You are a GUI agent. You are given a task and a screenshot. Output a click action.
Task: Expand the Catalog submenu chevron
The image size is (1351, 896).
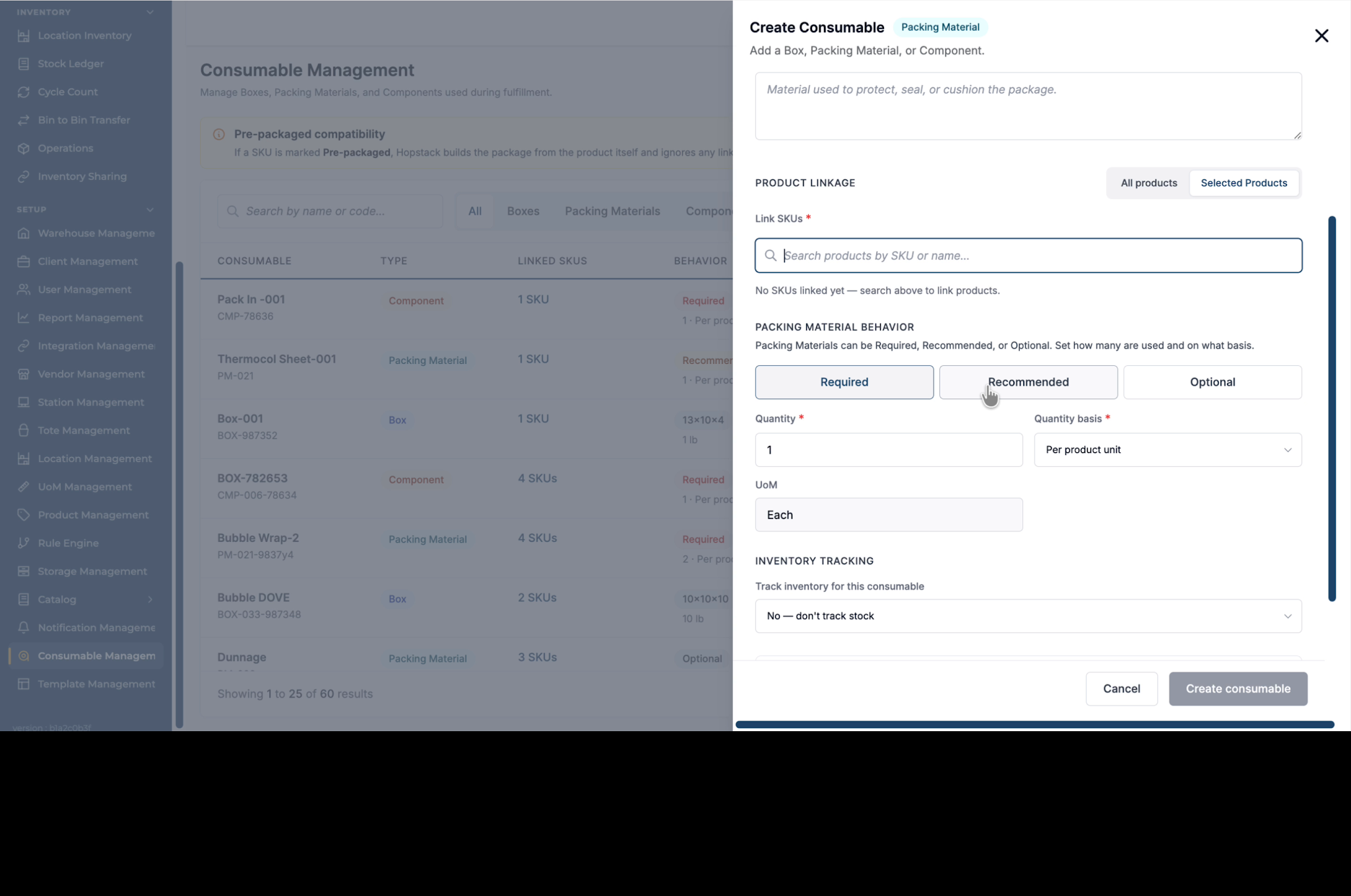coord(150,600)
